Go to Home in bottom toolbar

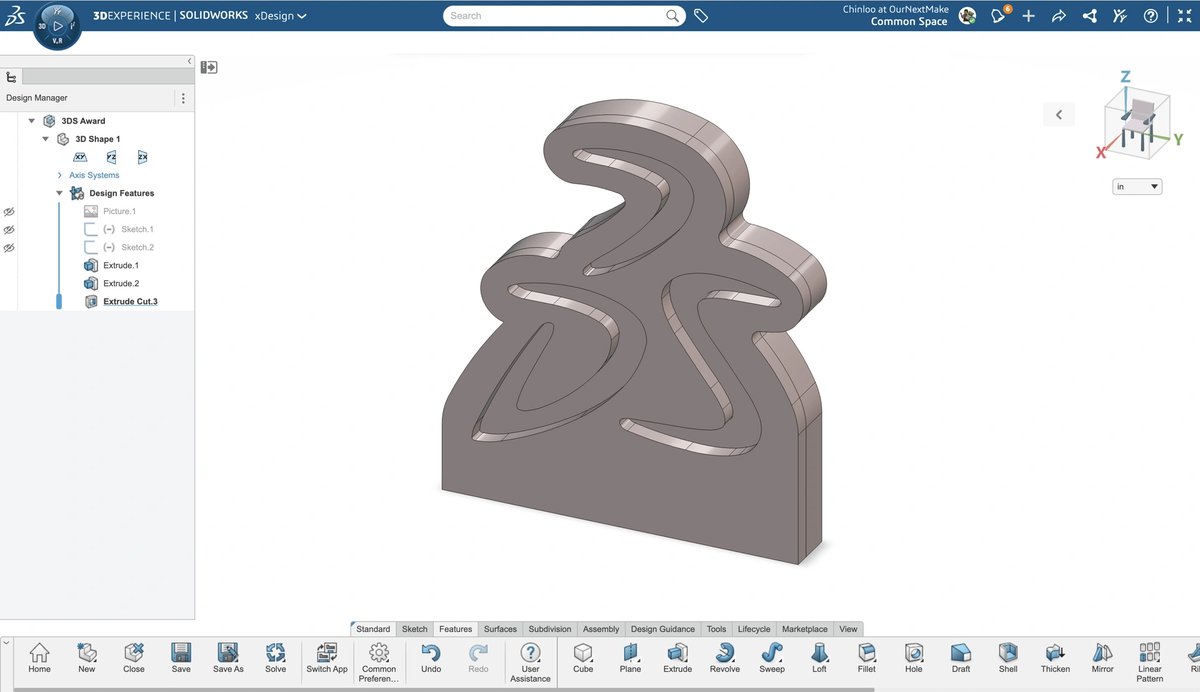[x=39, y=658]
